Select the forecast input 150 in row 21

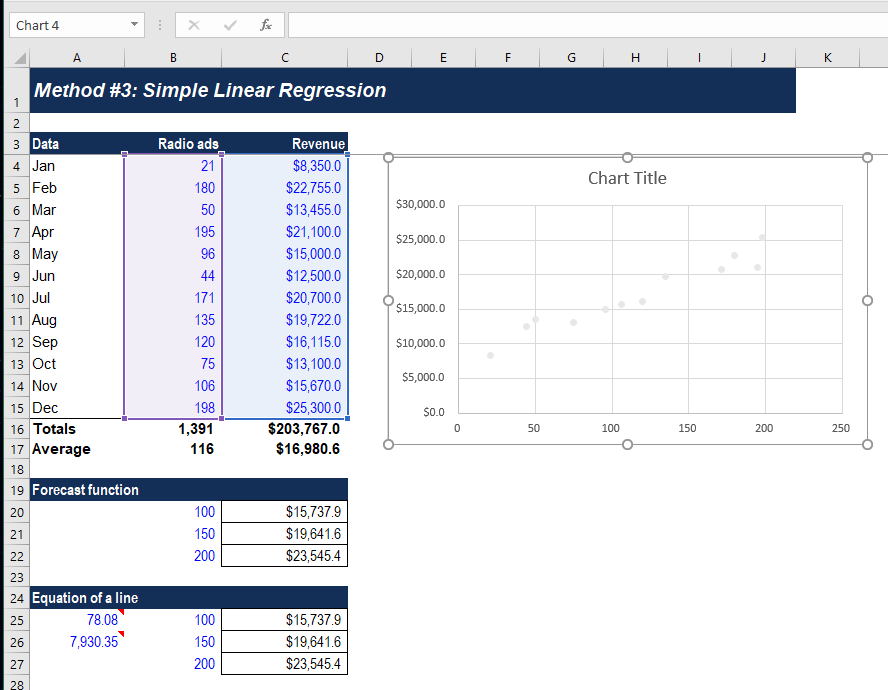pos(173,534)
